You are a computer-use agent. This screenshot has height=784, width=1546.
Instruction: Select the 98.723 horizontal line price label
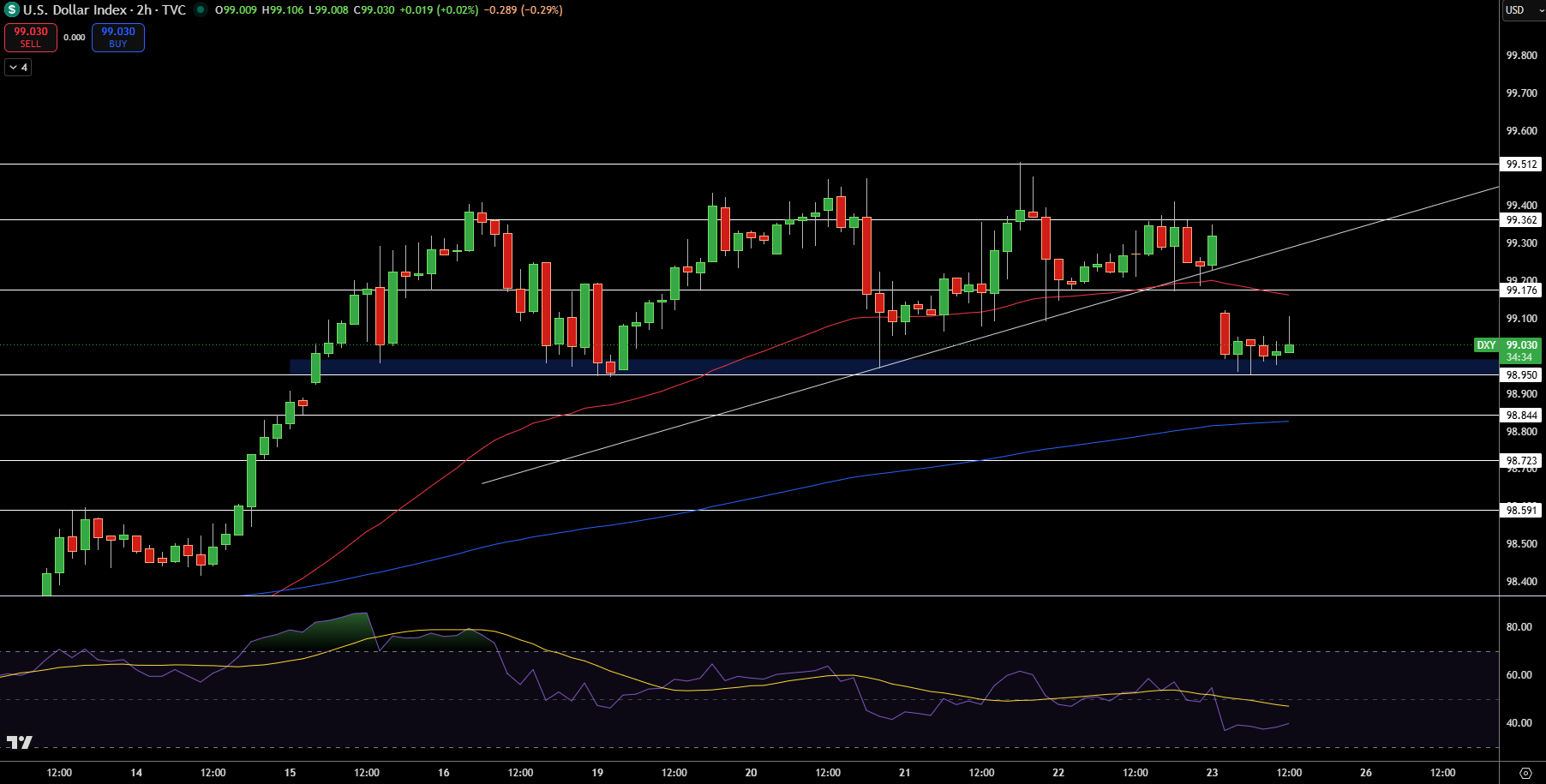(x=1521, y=461)
